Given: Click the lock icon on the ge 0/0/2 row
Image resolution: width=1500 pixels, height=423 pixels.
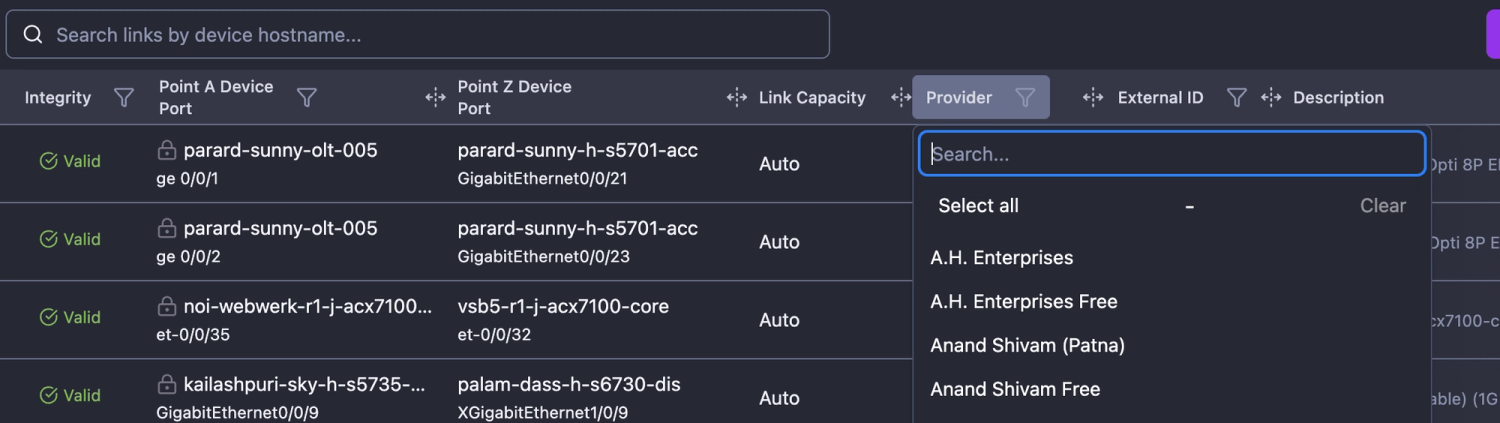Looking at the screenshot, I should (167, 228).
